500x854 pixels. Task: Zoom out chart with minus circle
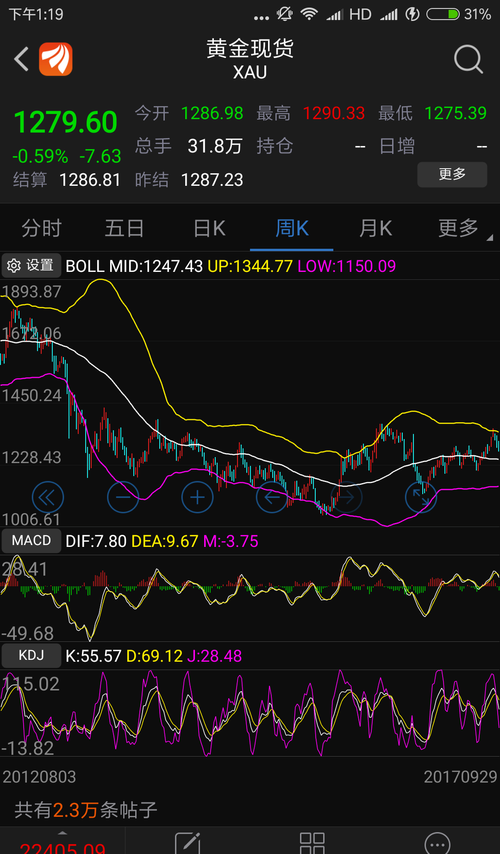point(123,497)
